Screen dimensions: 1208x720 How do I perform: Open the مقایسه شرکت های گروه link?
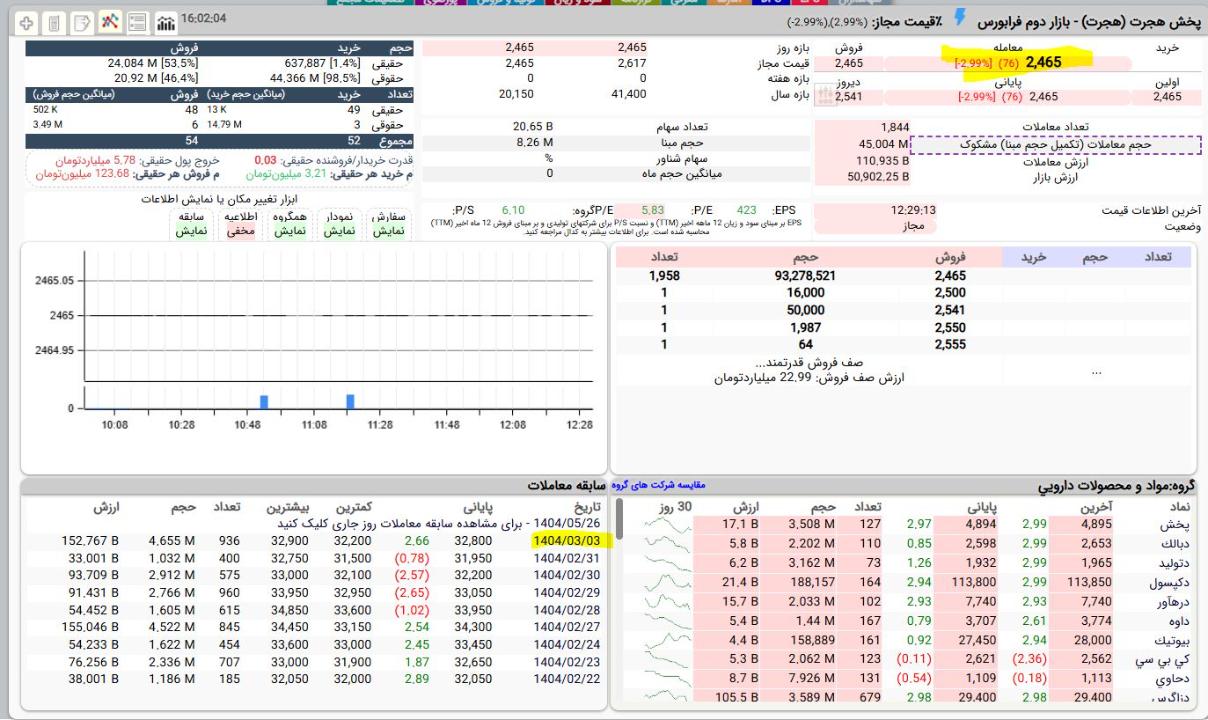pyautogui.click(x=657, y=485)
